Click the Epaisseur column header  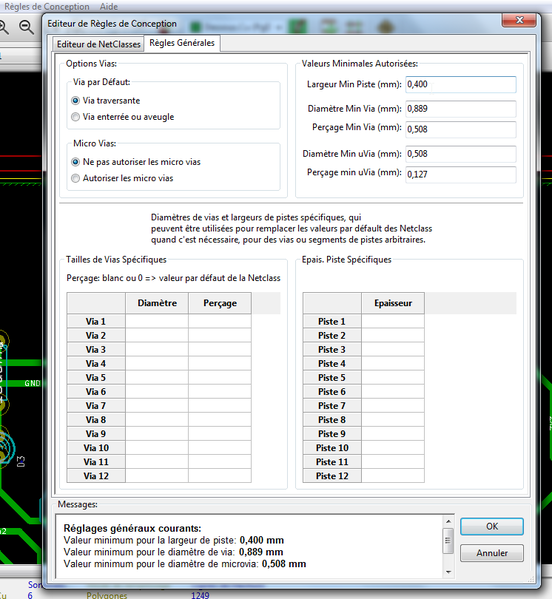(393, 303)
